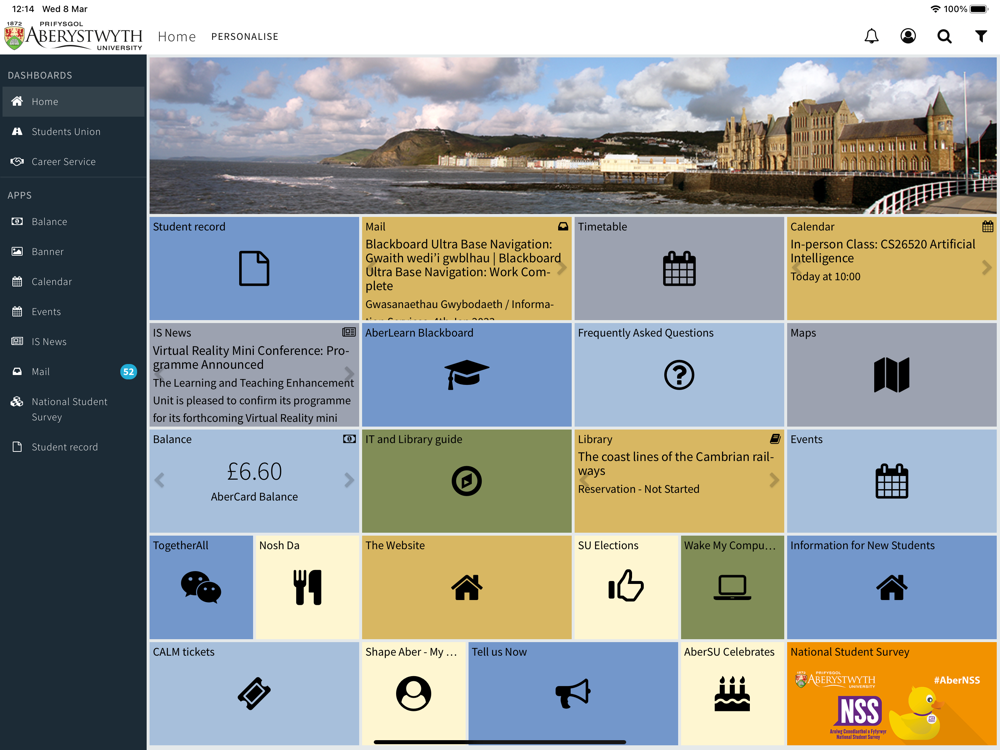
Task: Open Balance app in sidebar
Action: click(73, 221)
